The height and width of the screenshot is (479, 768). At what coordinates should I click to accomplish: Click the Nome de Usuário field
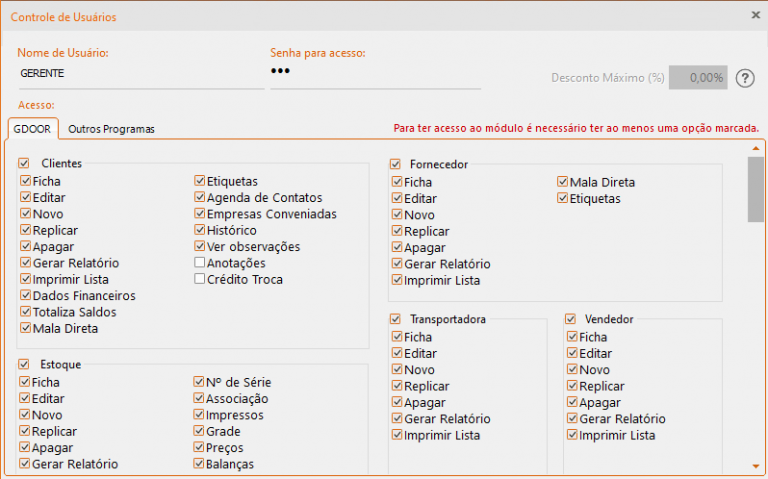[141, 74]
